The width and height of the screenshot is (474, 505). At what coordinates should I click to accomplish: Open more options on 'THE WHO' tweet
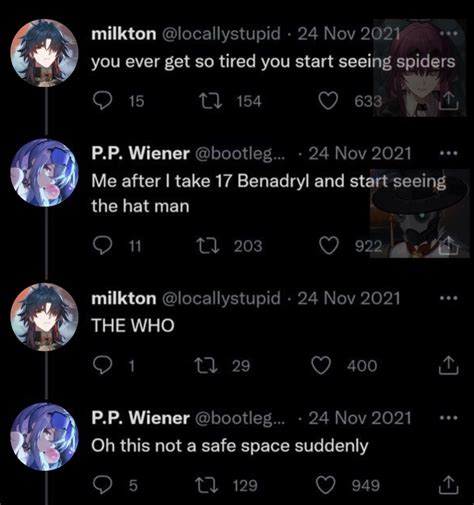(449, 298)
